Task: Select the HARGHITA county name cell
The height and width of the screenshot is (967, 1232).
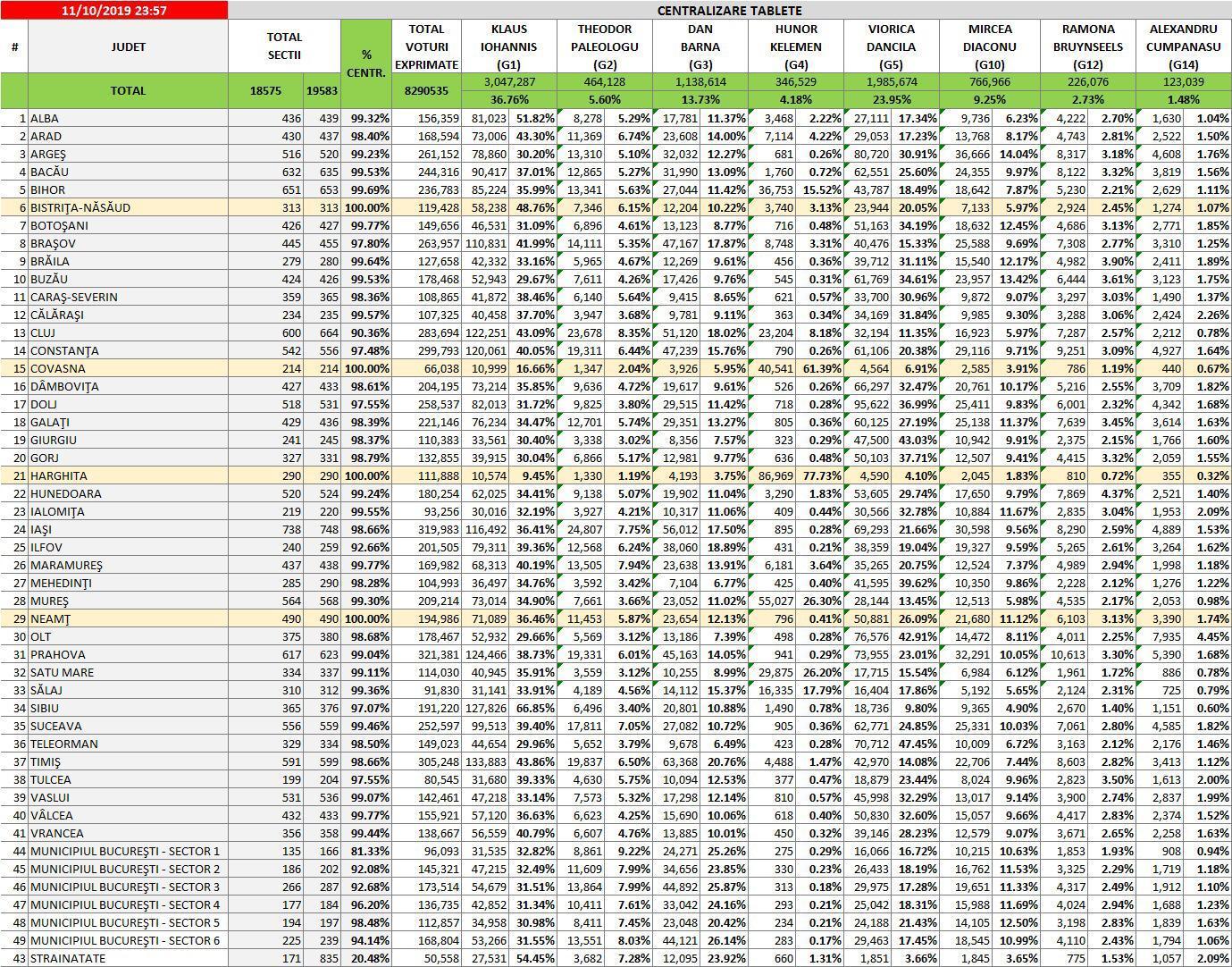Action: pyautogui.click(x=128, y=475)
